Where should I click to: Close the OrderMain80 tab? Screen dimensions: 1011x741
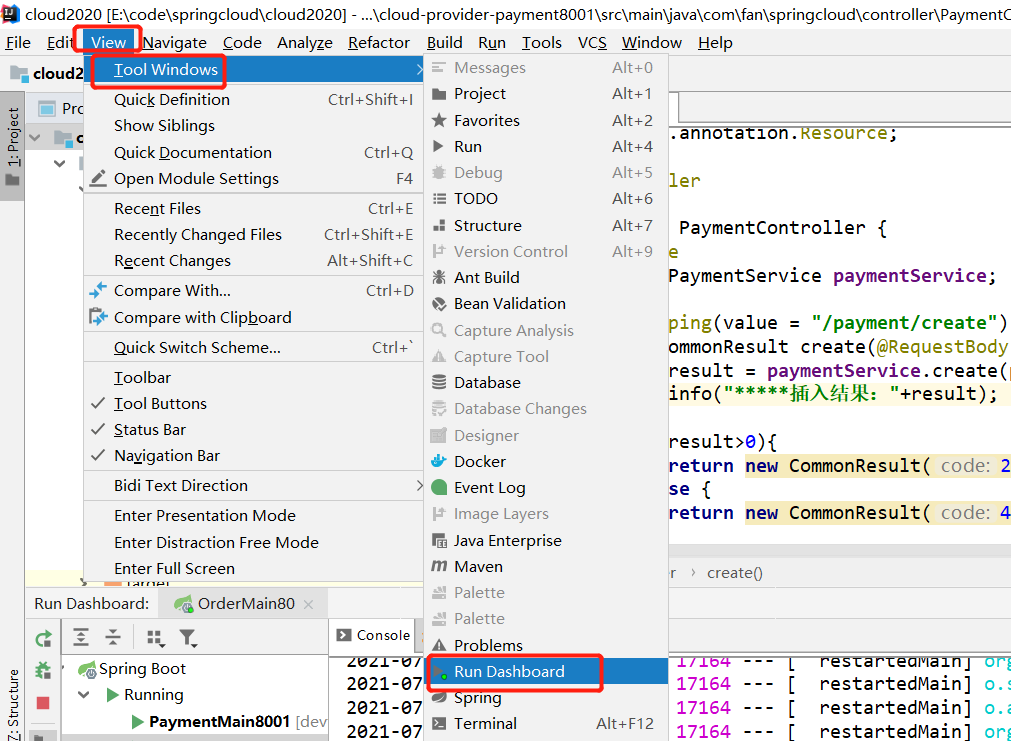pos(309,604)
